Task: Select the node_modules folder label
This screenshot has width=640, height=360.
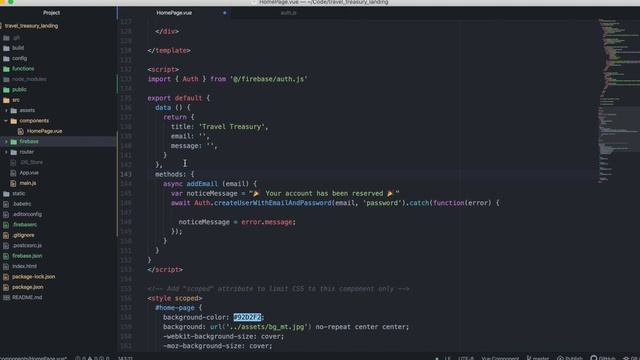Action: [29, 79]
